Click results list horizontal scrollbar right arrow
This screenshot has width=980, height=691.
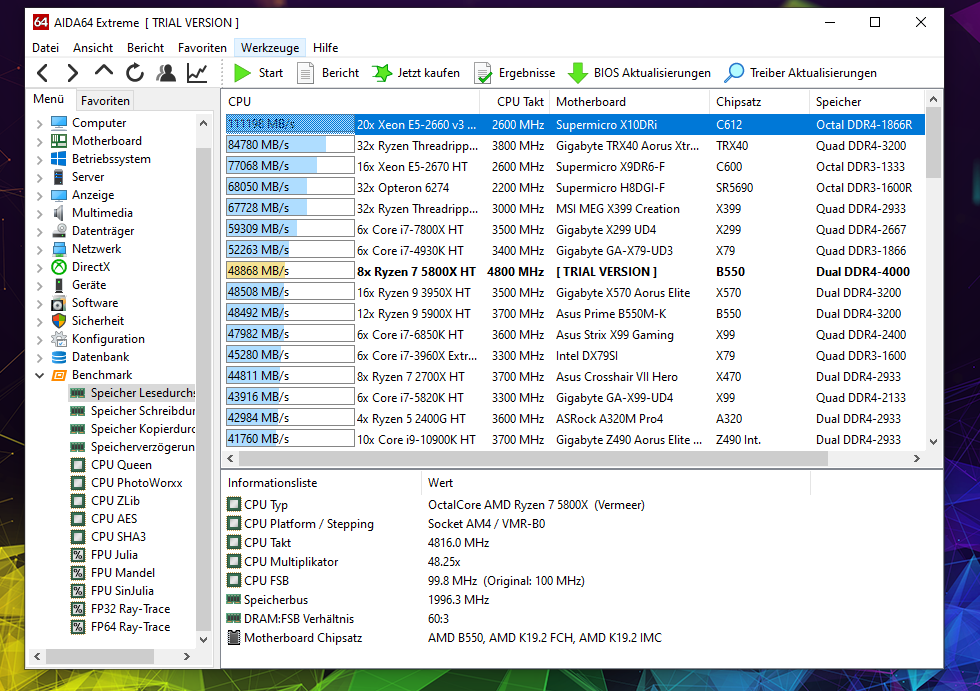[916, 459]
